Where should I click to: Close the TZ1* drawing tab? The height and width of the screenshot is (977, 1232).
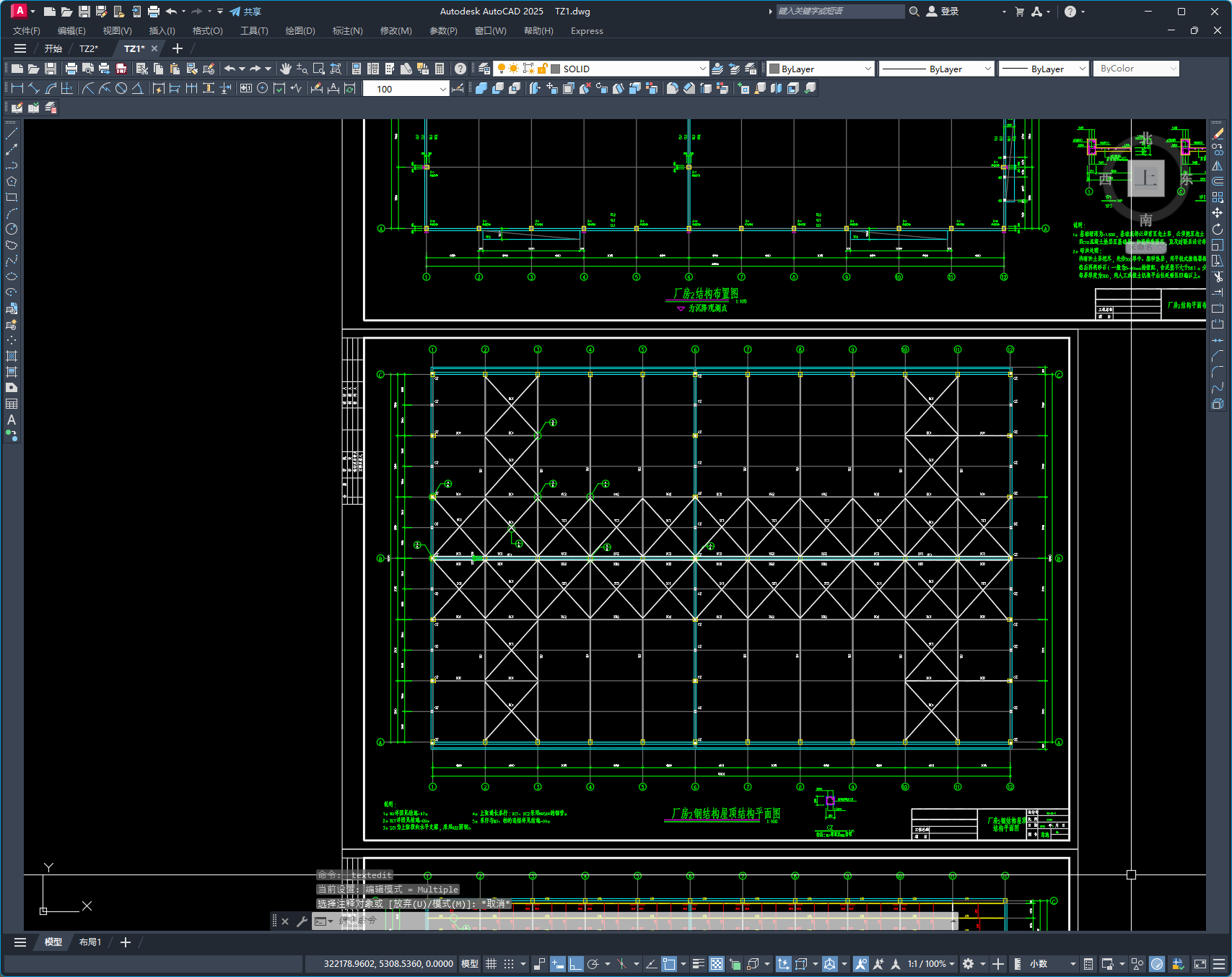(x=154, y=48)
